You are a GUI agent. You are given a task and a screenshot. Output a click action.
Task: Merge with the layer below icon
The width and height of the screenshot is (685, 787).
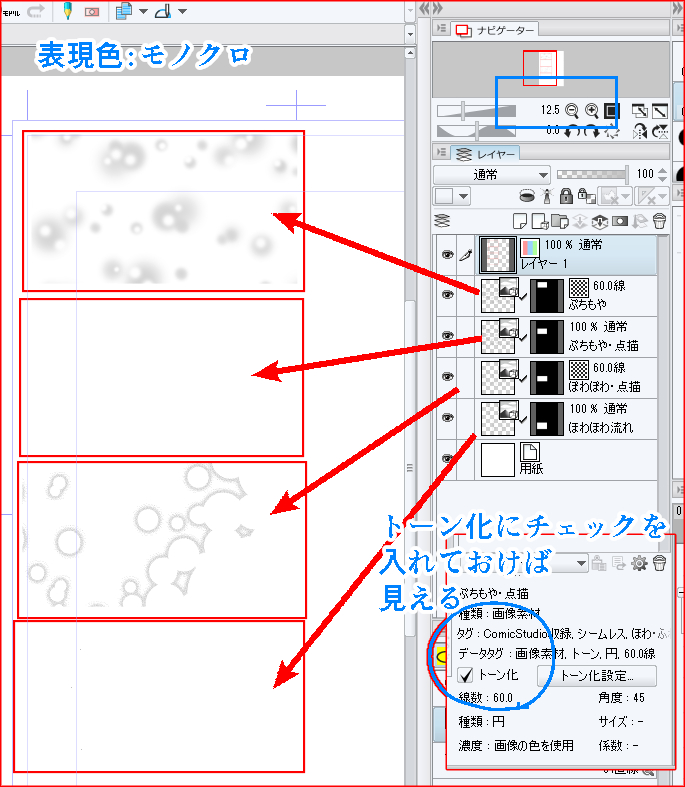pos(600,221)
